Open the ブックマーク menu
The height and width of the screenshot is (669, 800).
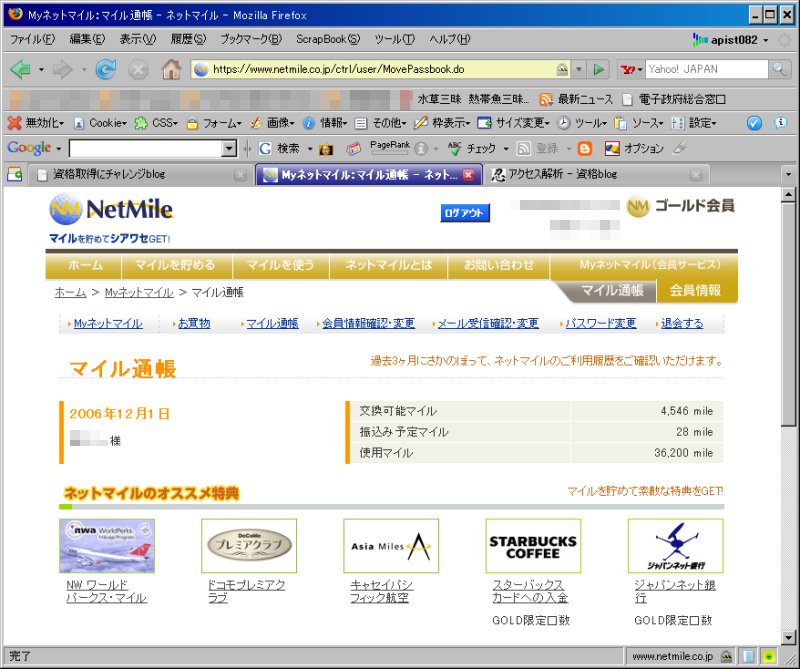coord(251,39)
